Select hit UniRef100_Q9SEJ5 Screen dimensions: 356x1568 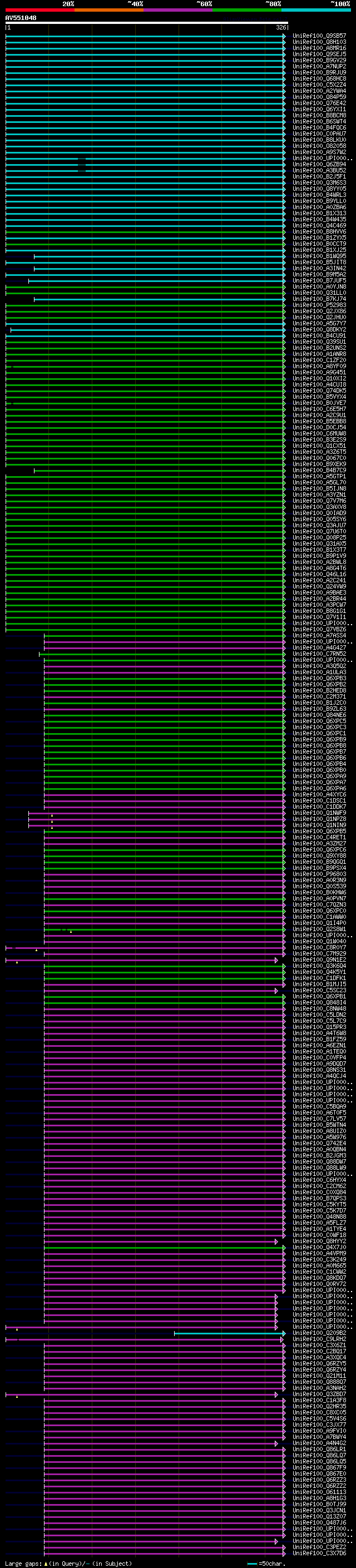coord(319,54)
